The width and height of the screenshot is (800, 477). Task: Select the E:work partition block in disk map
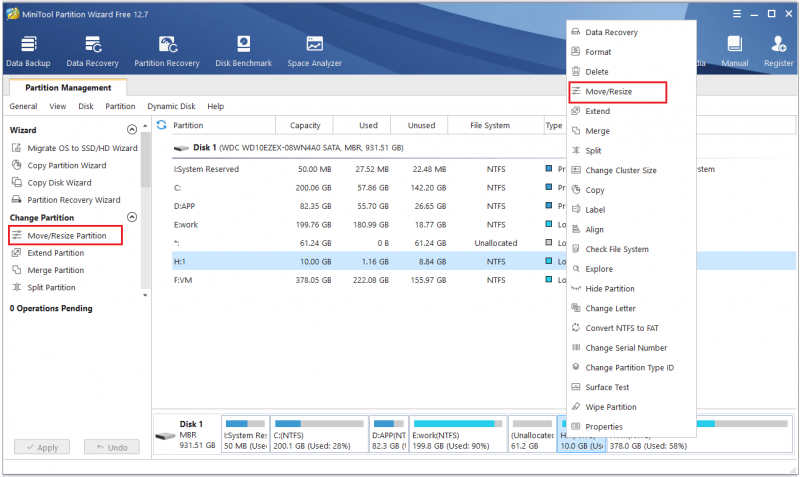click(x=458, y=434)
